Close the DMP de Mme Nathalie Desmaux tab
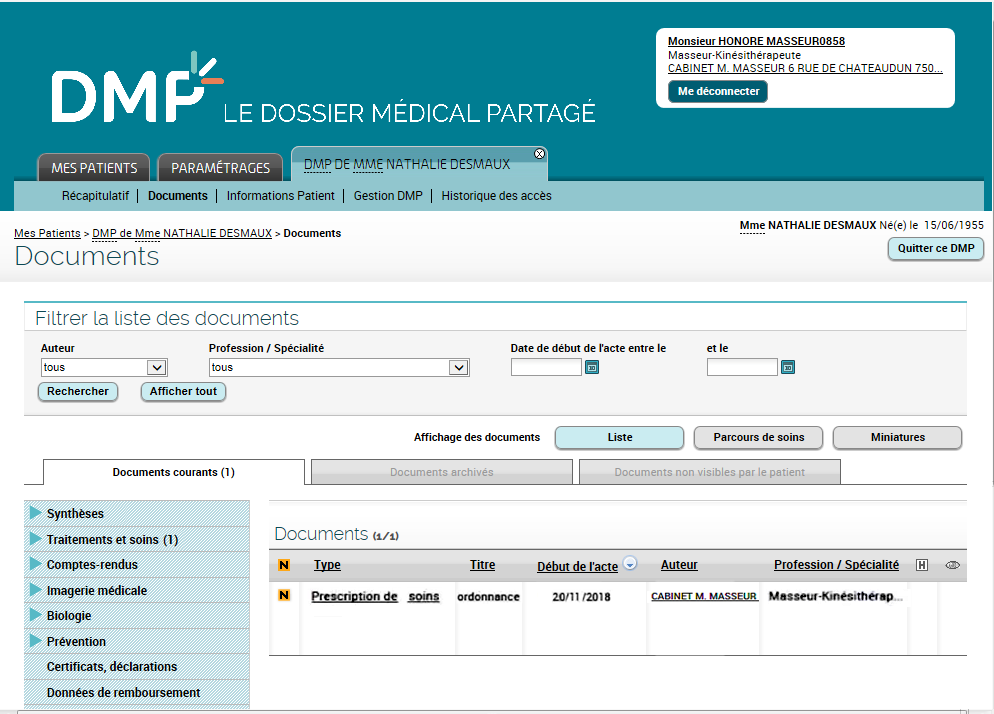This screenshot has width=994, height=714. coord(539,153)
